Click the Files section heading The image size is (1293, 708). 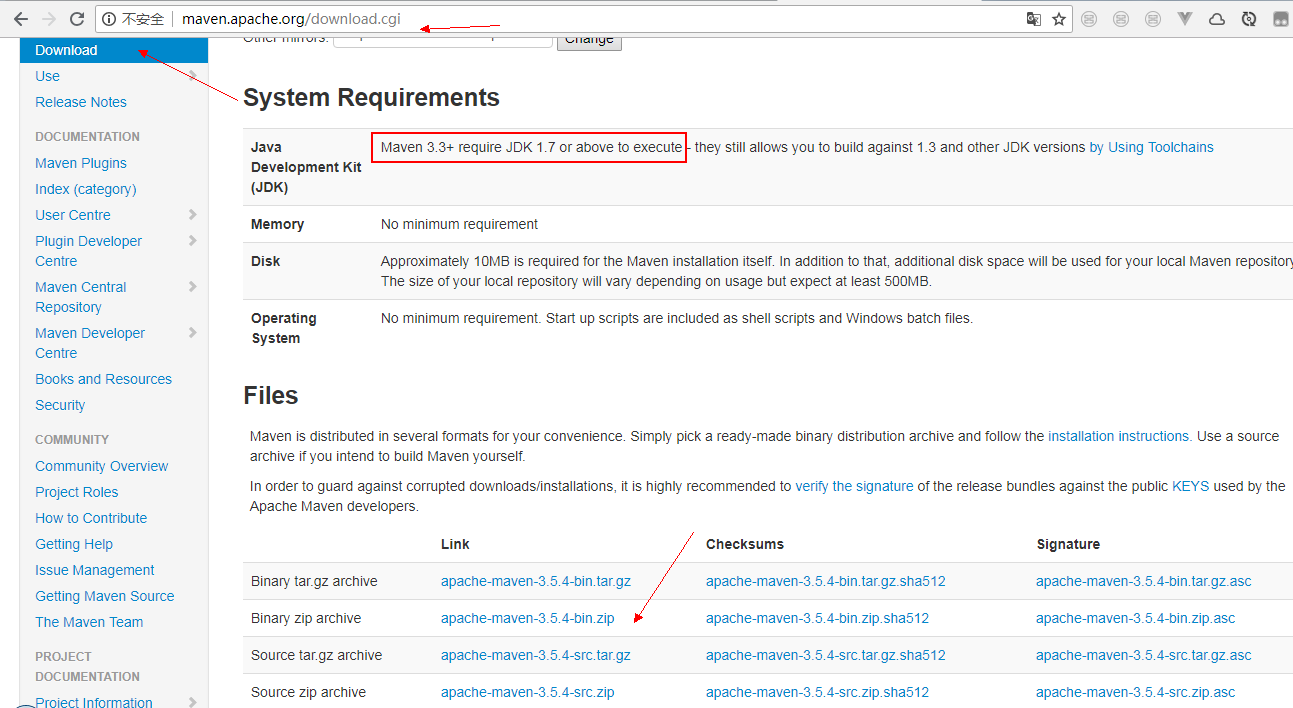[x=271, y=395]
